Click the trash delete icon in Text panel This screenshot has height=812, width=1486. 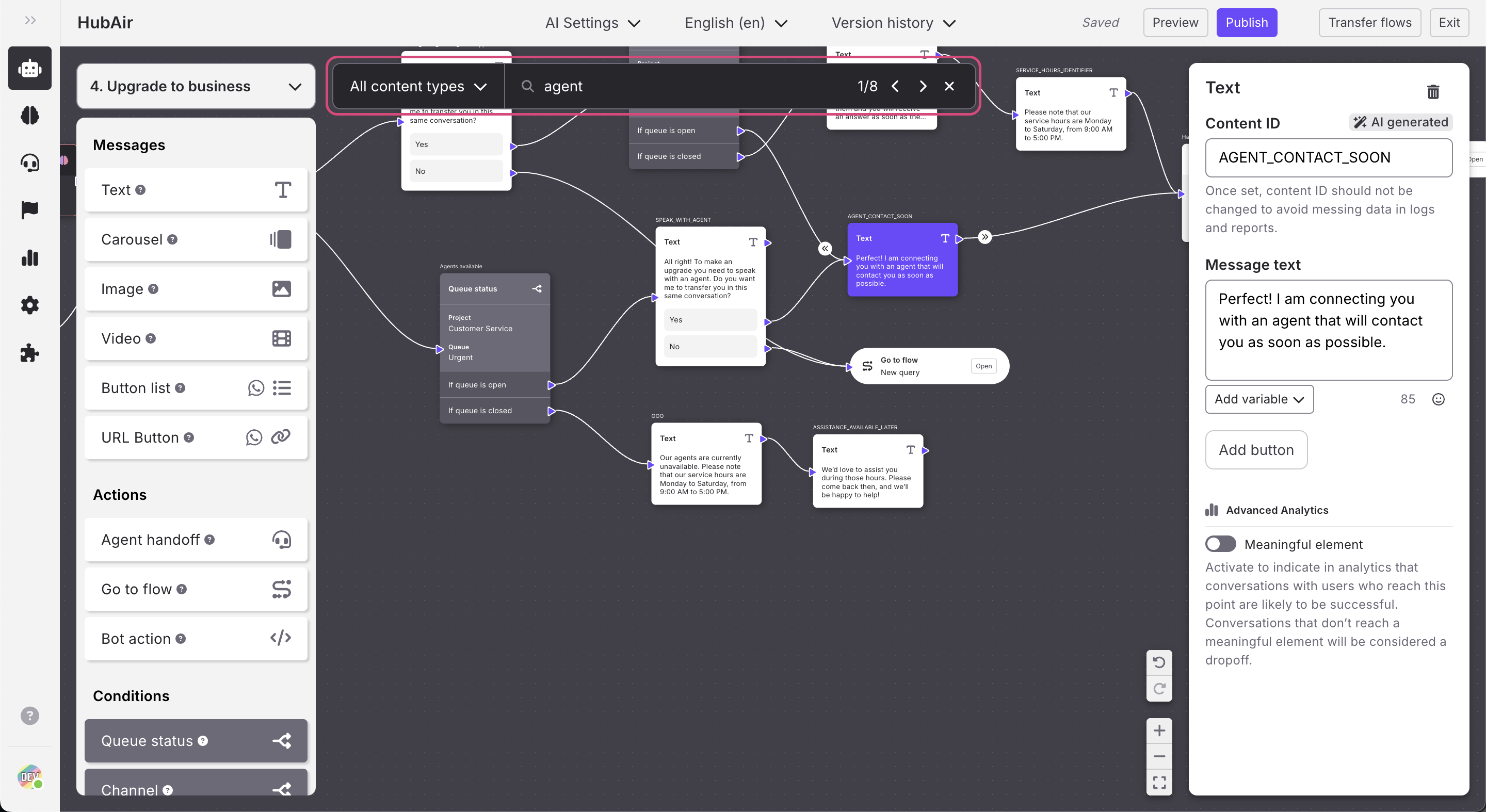[1433, 92]
